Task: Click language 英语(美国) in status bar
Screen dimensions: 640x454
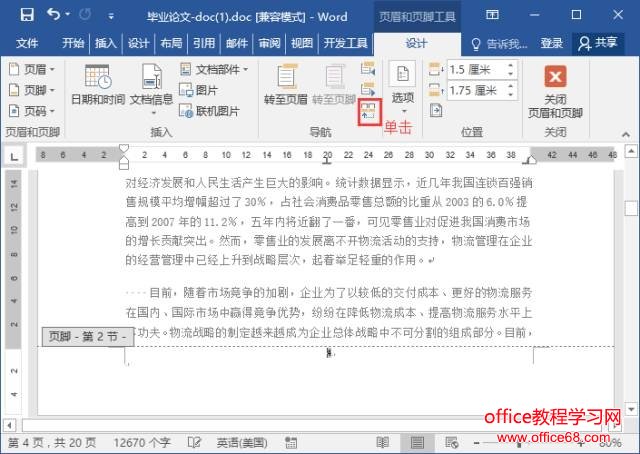Action: point(242,443)
